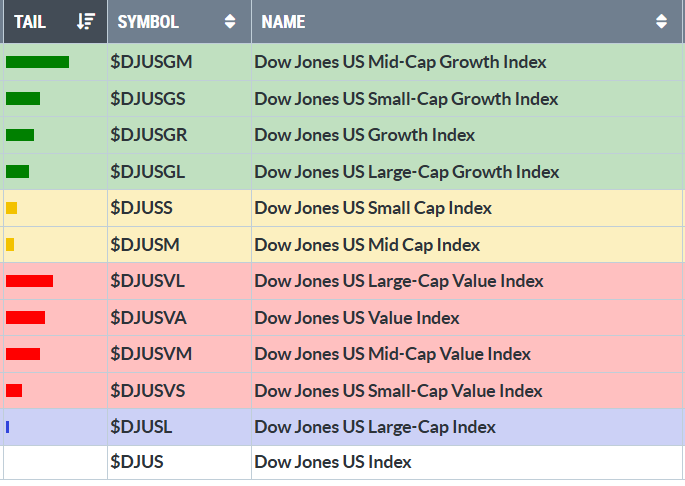
Task: Click the SYMBOL column sort arrows
Action: [x=230, y=21]
